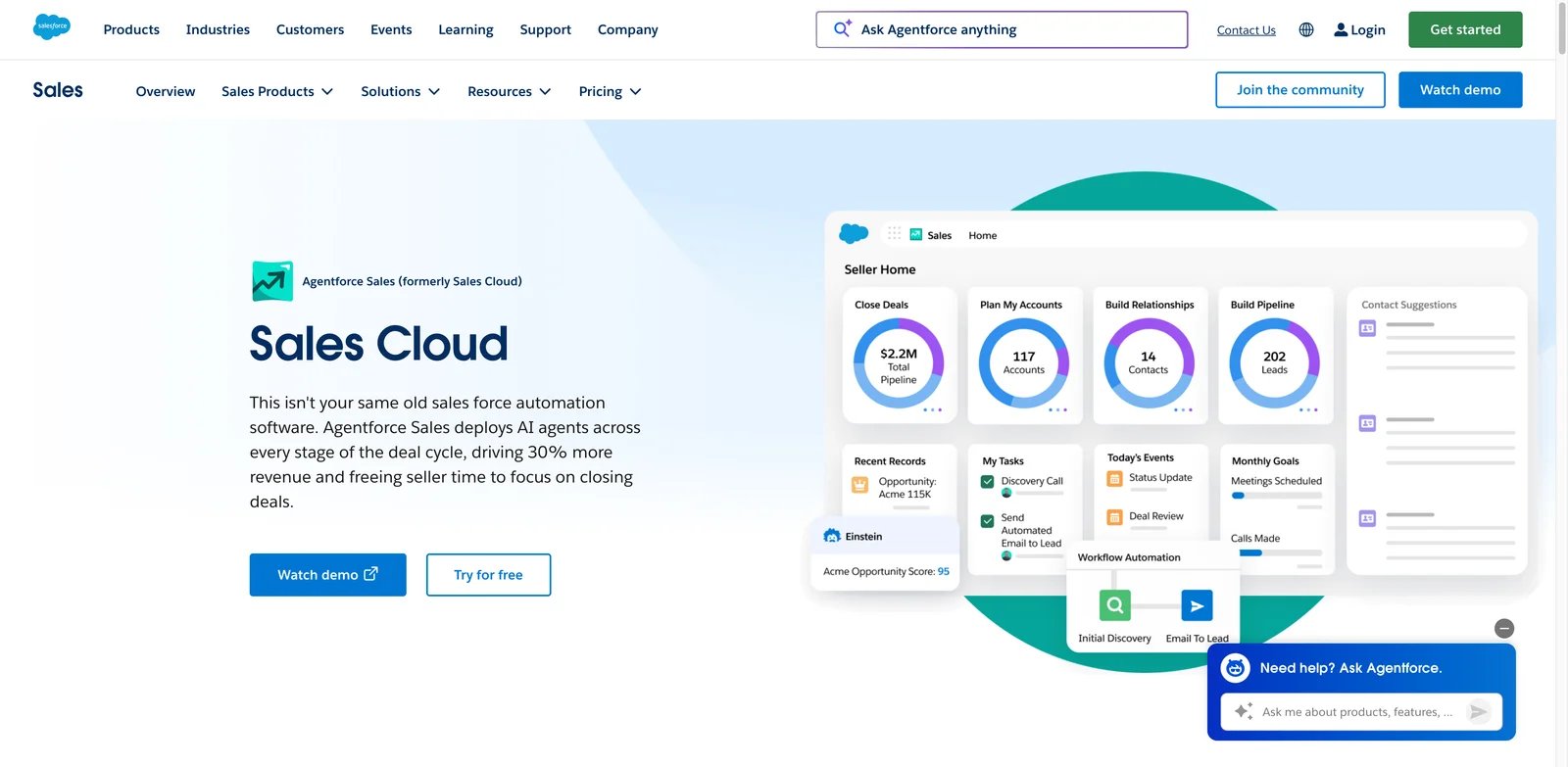Open the Learning menu
Viewport: 1568px width, 767px height.
point(465,29)
